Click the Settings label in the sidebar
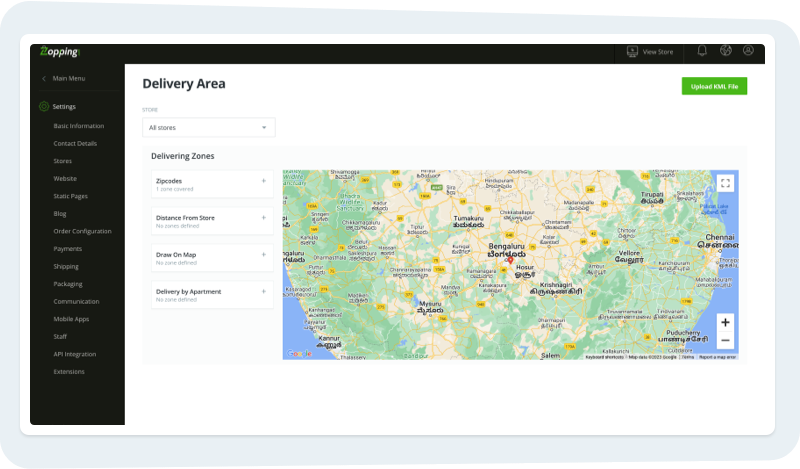 [64, 107]
